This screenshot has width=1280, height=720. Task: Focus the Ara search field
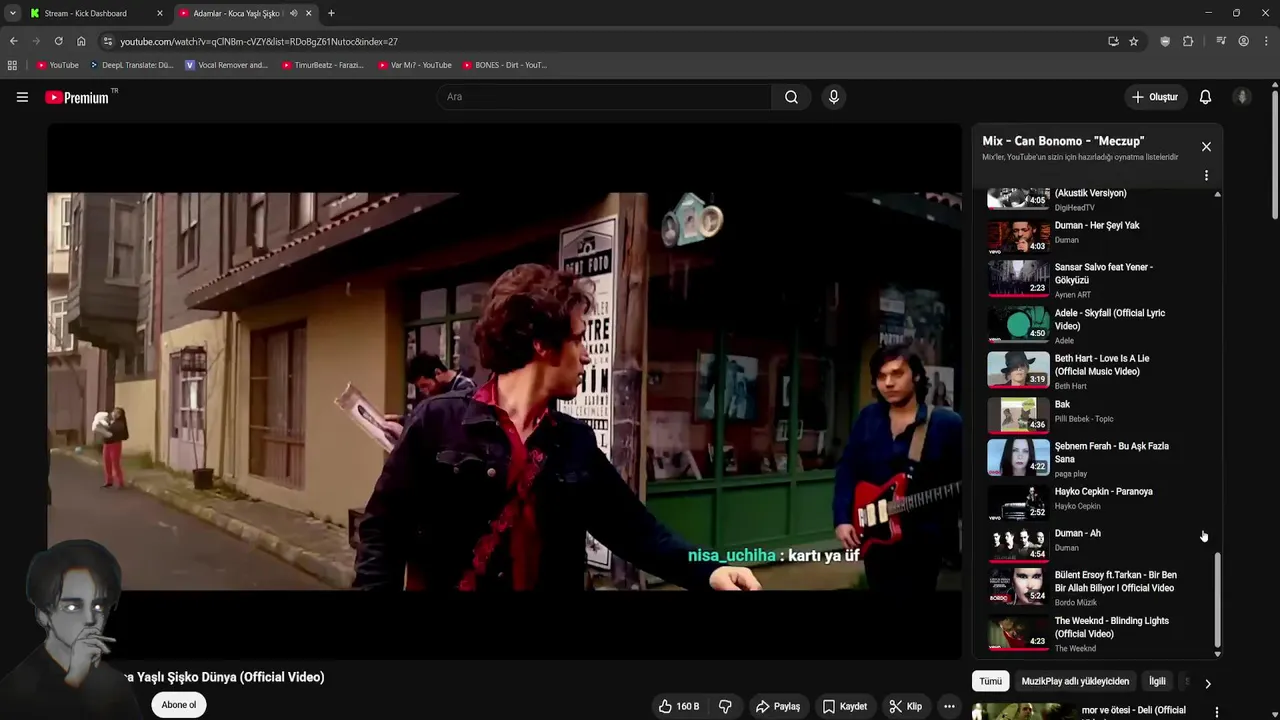click(603, 97)
